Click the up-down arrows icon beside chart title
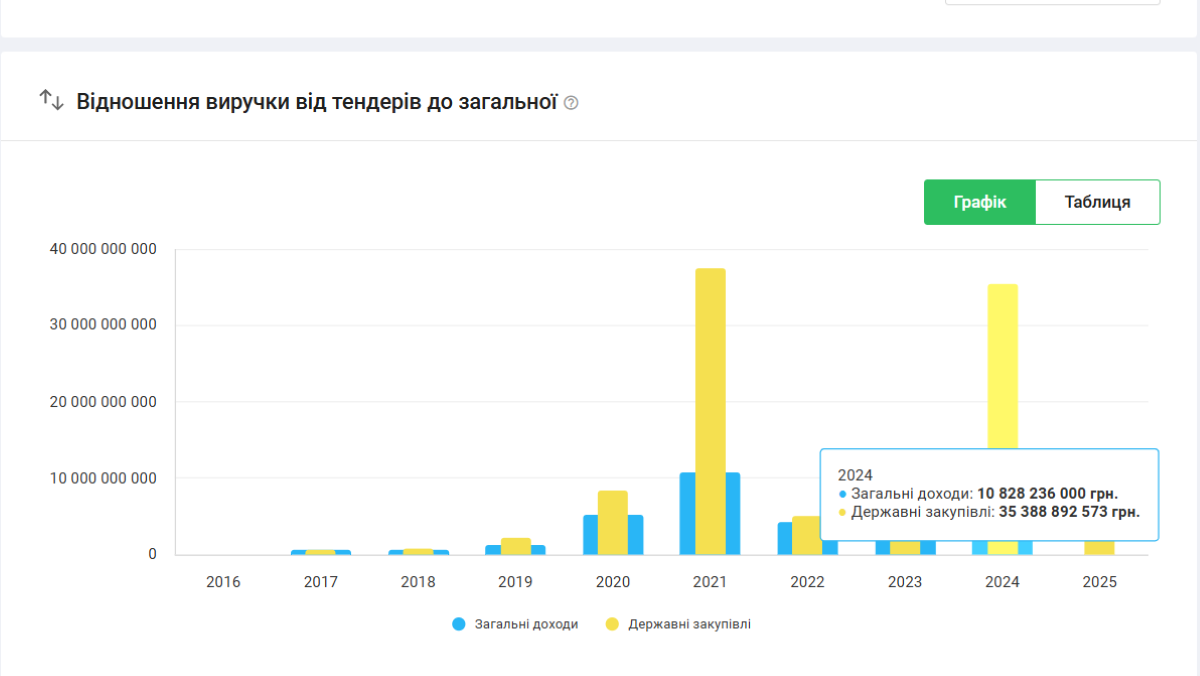1200x676 pixels. [51, 101]
